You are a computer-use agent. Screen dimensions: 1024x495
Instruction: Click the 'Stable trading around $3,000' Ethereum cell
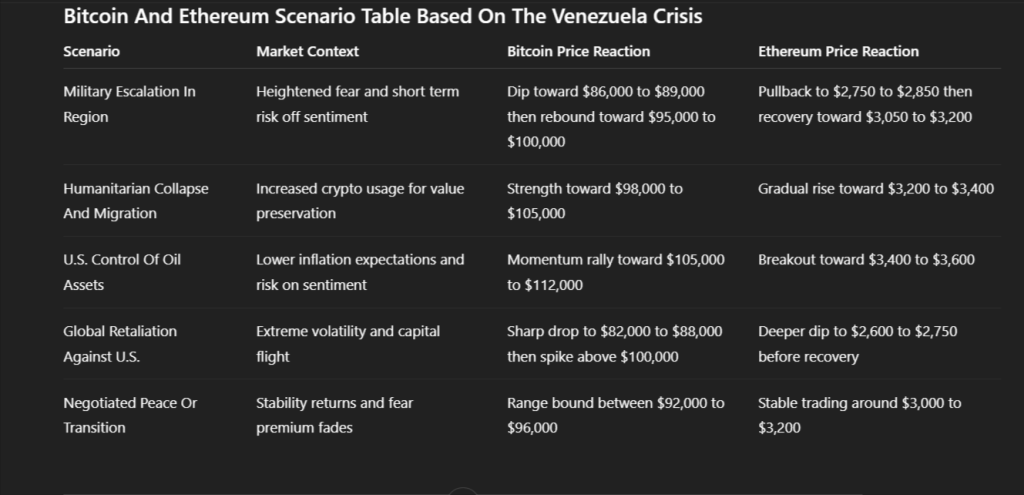coord(859,415)
